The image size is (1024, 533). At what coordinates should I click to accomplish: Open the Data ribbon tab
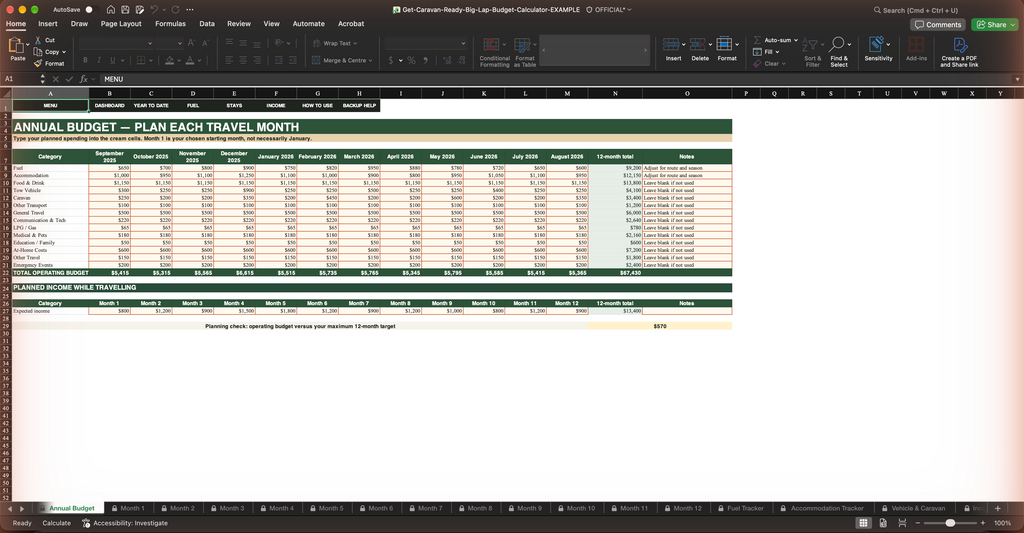point(207,24)
